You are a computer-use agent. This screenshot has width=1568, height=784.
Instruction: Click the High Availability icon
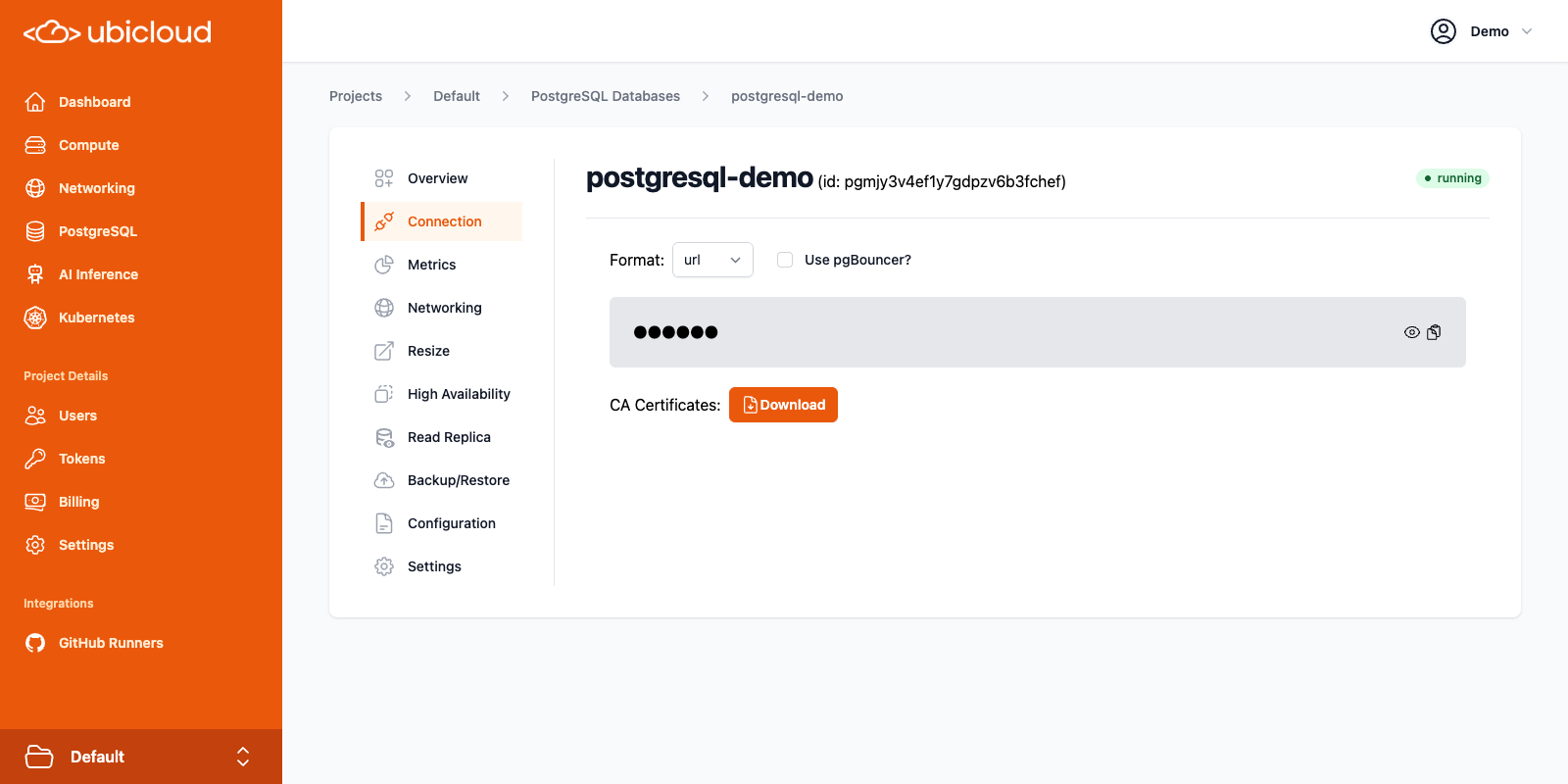point(384,394)
